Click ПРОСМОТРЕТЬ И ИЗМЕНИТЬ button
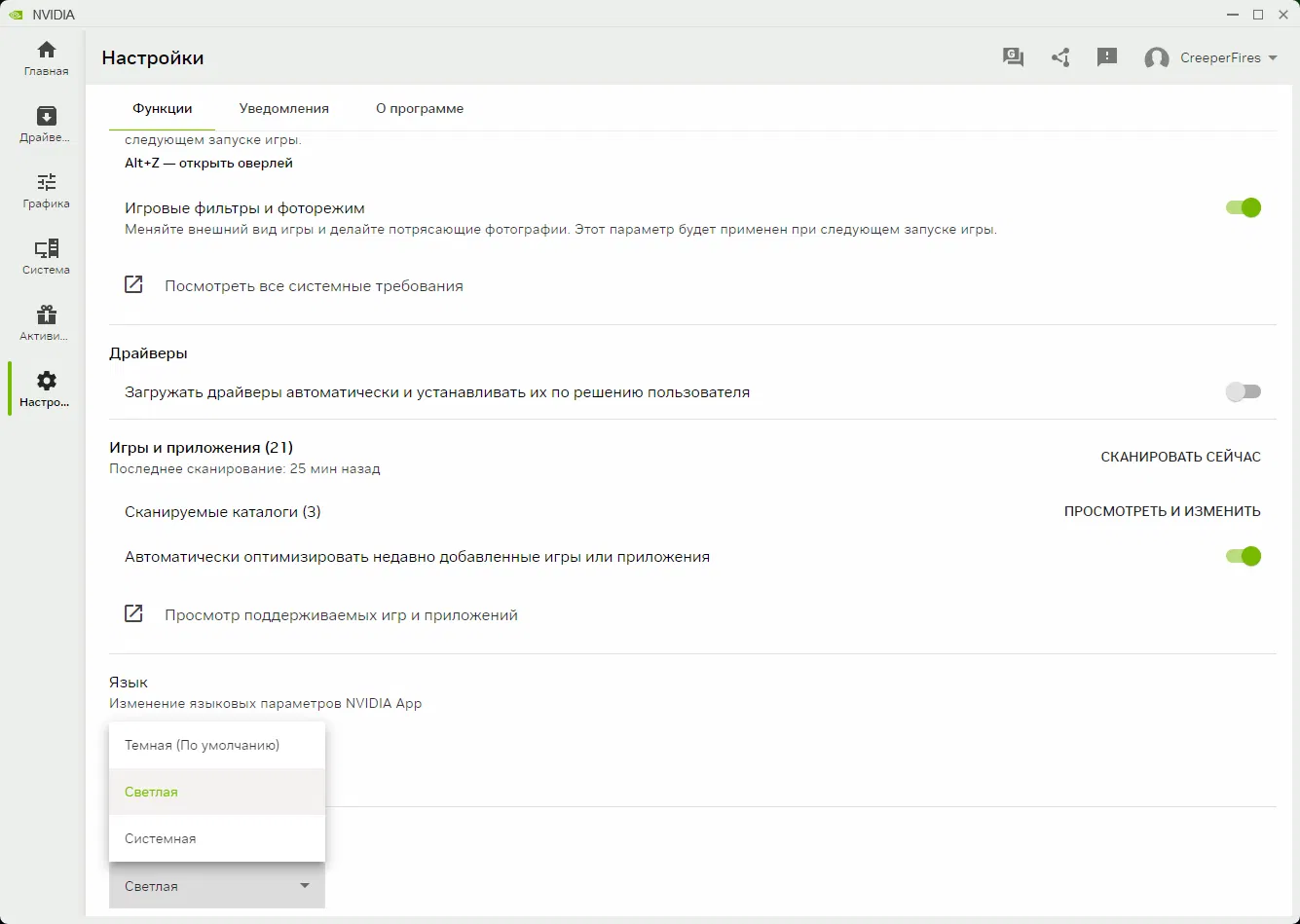Screen dimensions: 1300x924 [x=1163, y=511]
